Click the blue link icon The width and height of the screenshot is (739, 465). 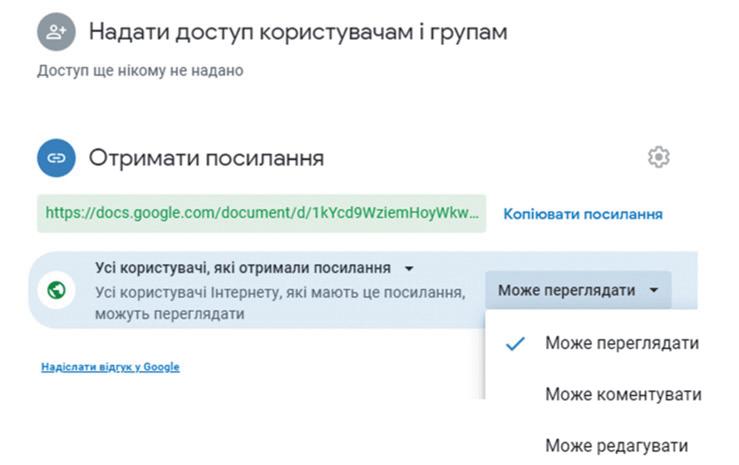coord(57,158)
